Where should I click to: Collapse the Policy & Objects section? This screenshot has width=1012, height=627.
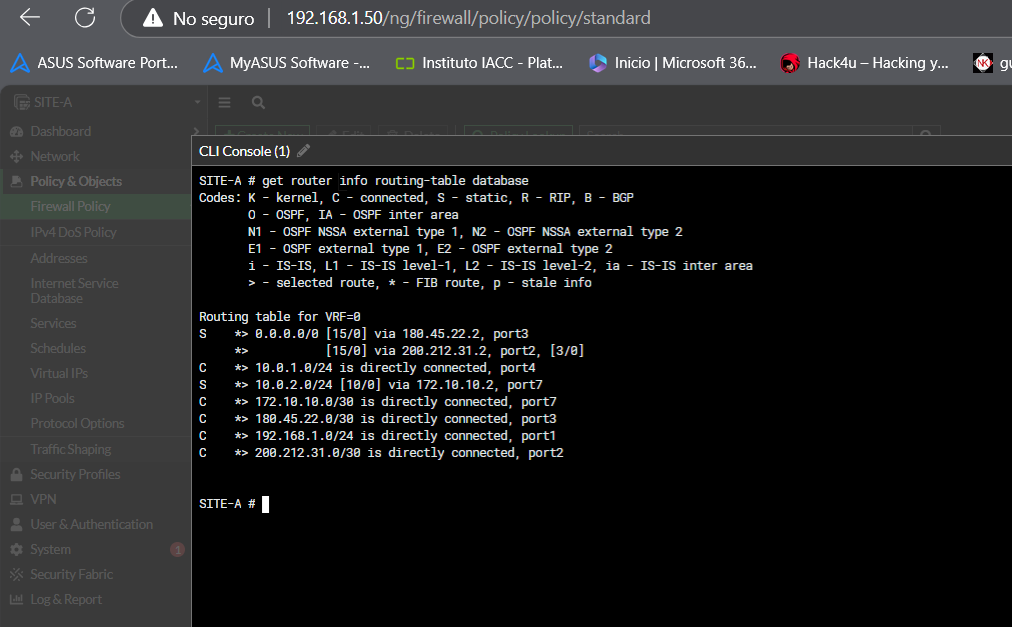[x=75, y=181]
